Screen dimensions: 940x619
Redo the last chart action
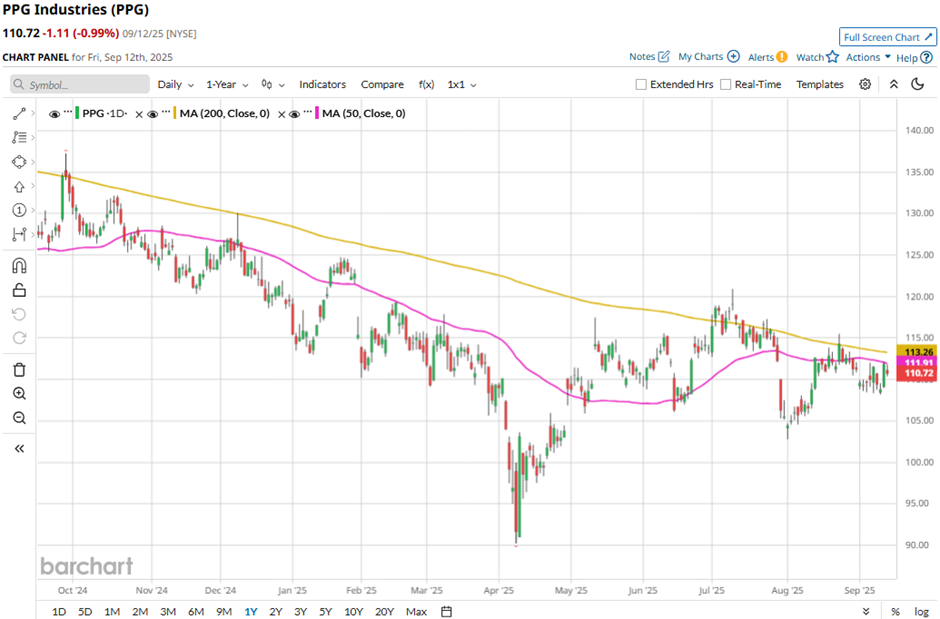point(19,338)
